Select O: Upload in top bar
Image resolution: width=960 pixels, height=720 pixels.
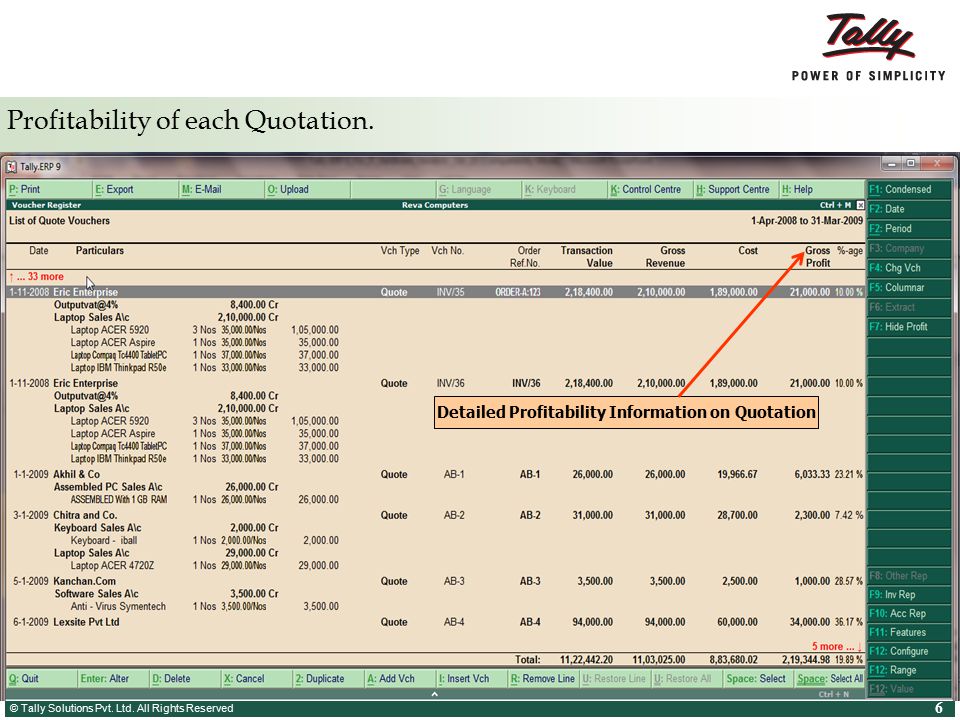click(307, 190)
